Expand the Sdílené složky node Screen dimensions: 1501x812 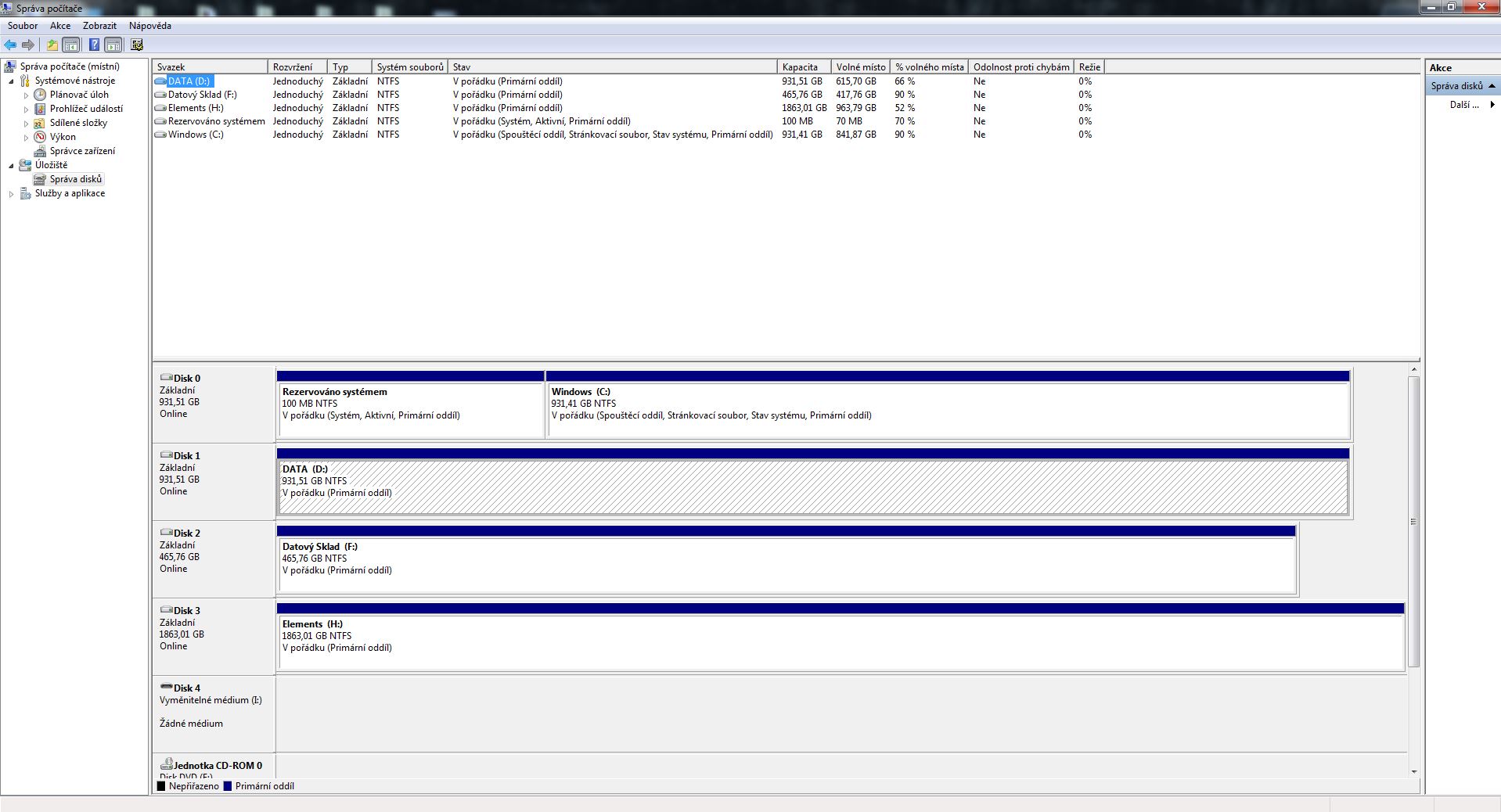[26, 124]
